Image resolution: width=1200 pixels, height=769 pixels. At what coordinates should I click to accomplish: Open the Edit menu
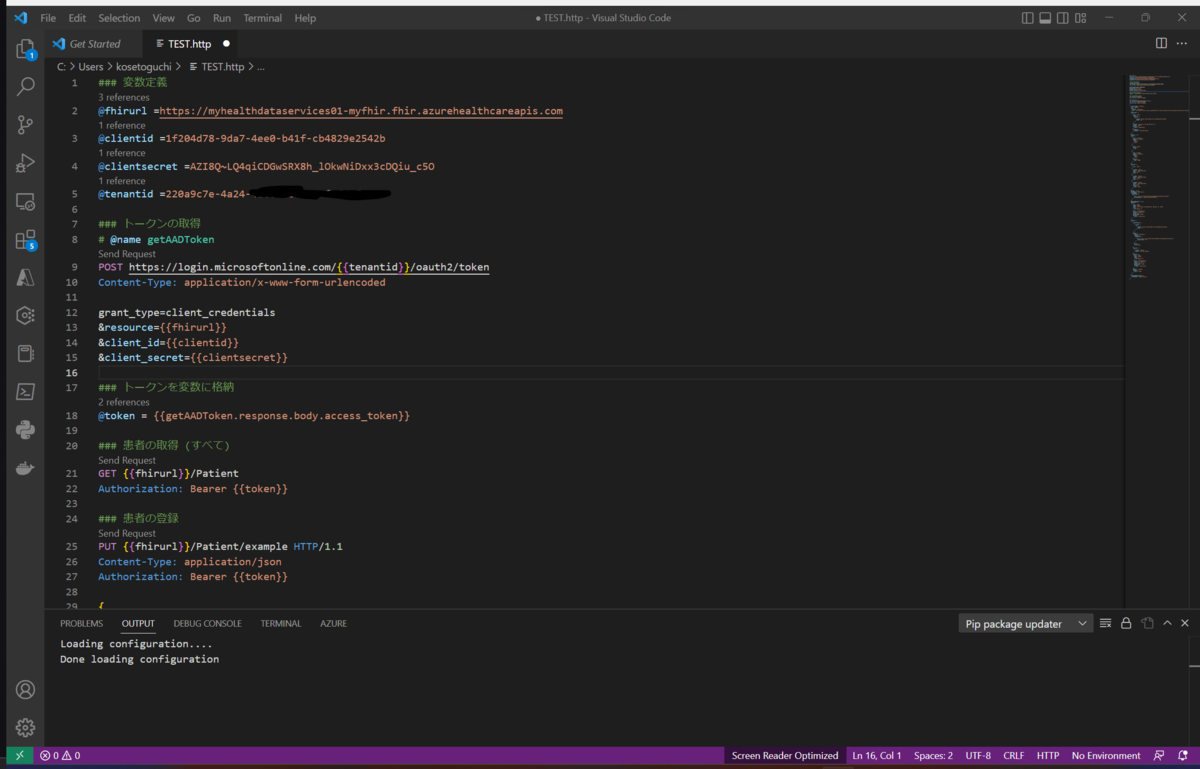77,18
